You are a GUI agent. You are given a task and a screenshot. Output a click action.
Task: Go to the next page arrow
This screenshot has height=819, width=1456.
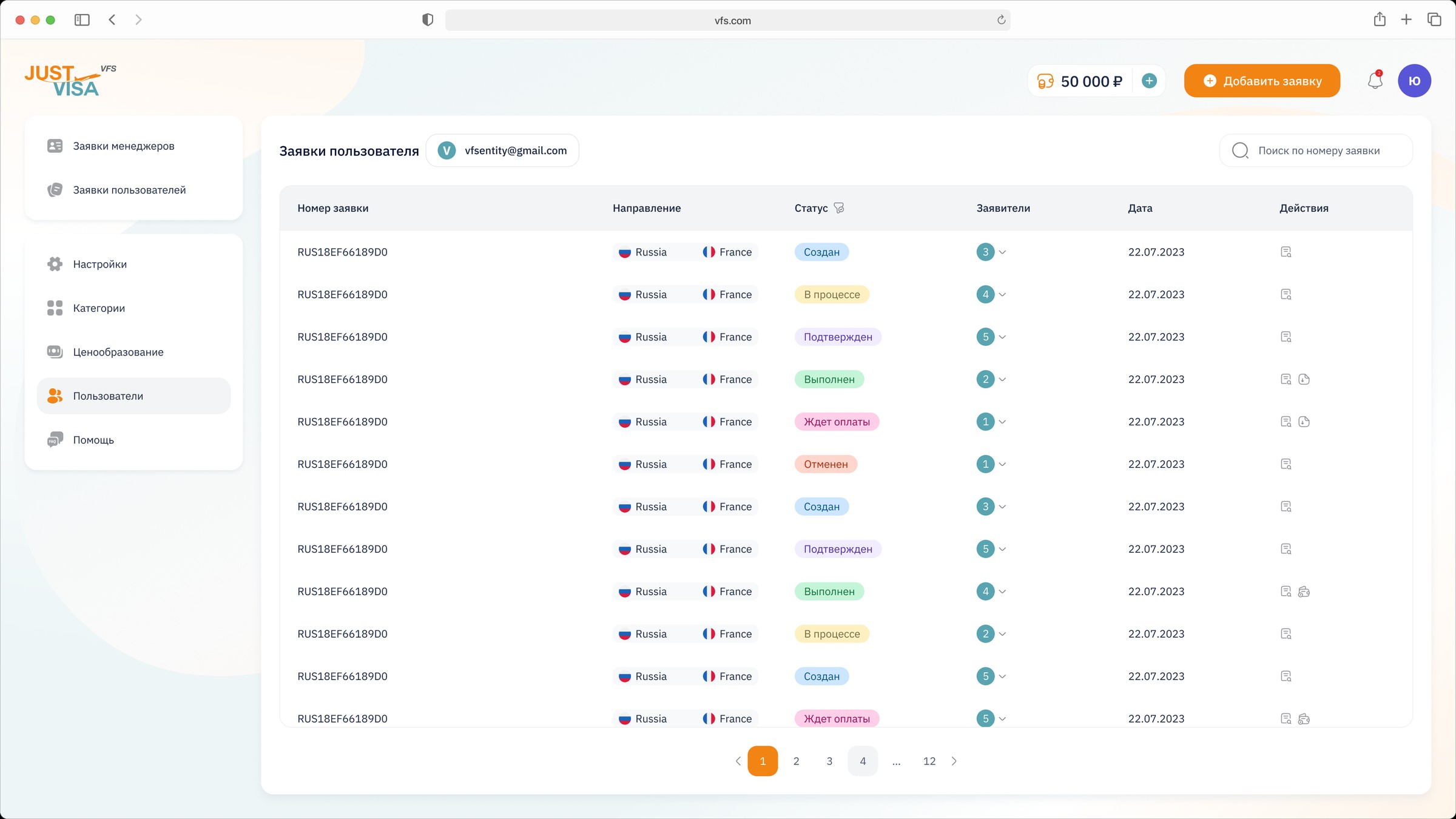coord(954,761)
